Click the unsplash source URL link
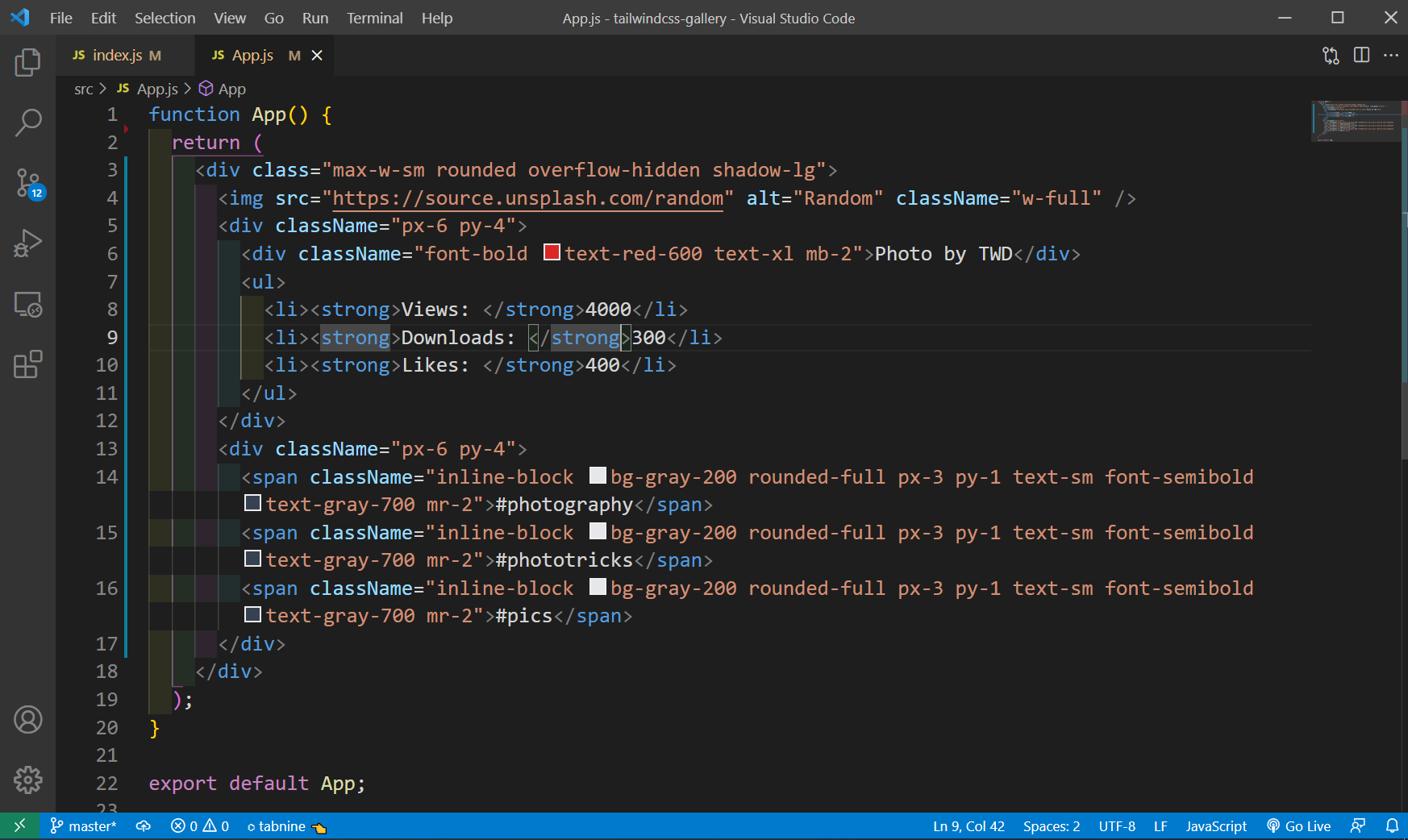 point(528,198)
